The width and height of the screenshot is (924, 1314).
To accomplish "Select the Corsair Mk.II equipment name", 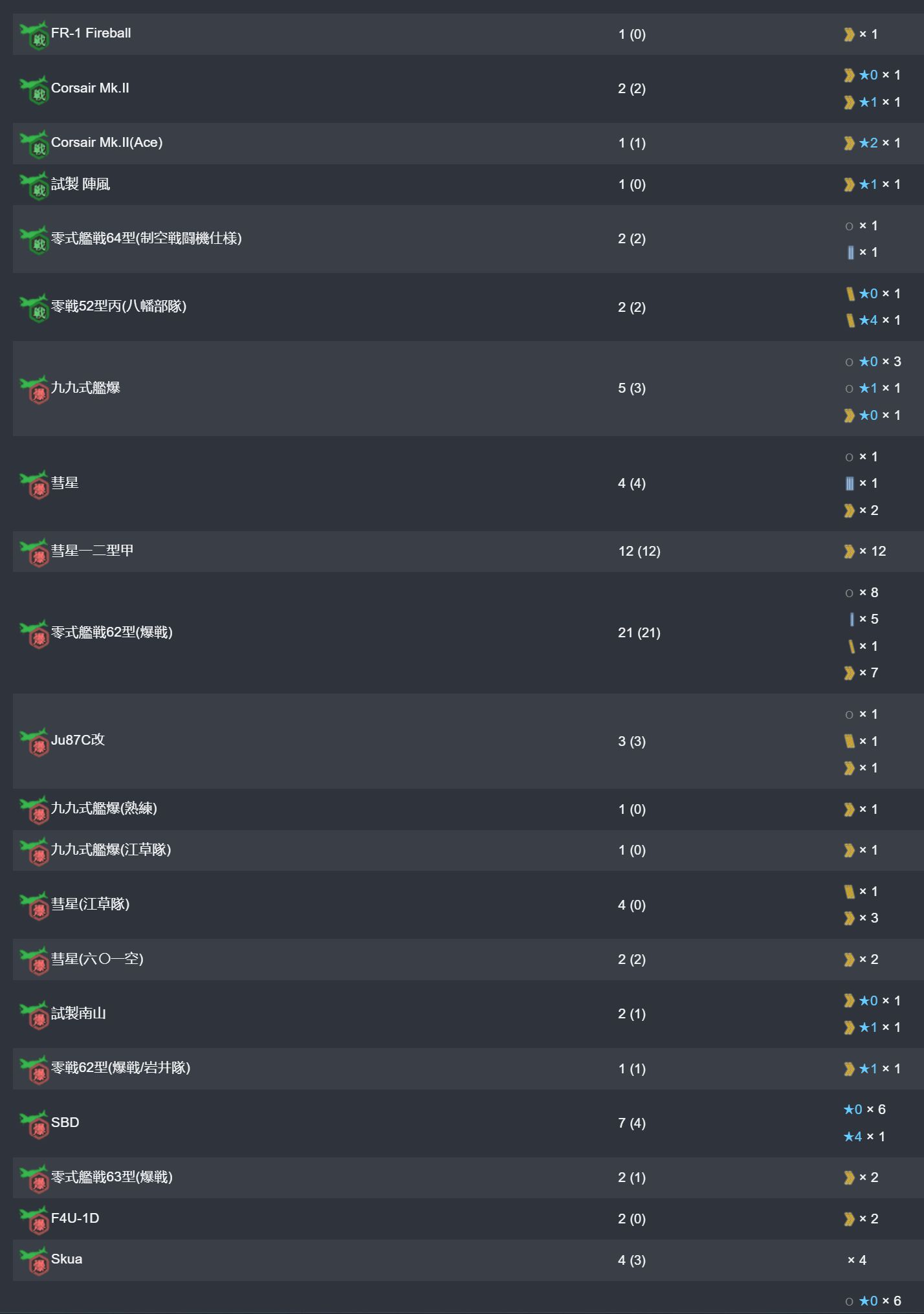I will (x=90, y=88).
